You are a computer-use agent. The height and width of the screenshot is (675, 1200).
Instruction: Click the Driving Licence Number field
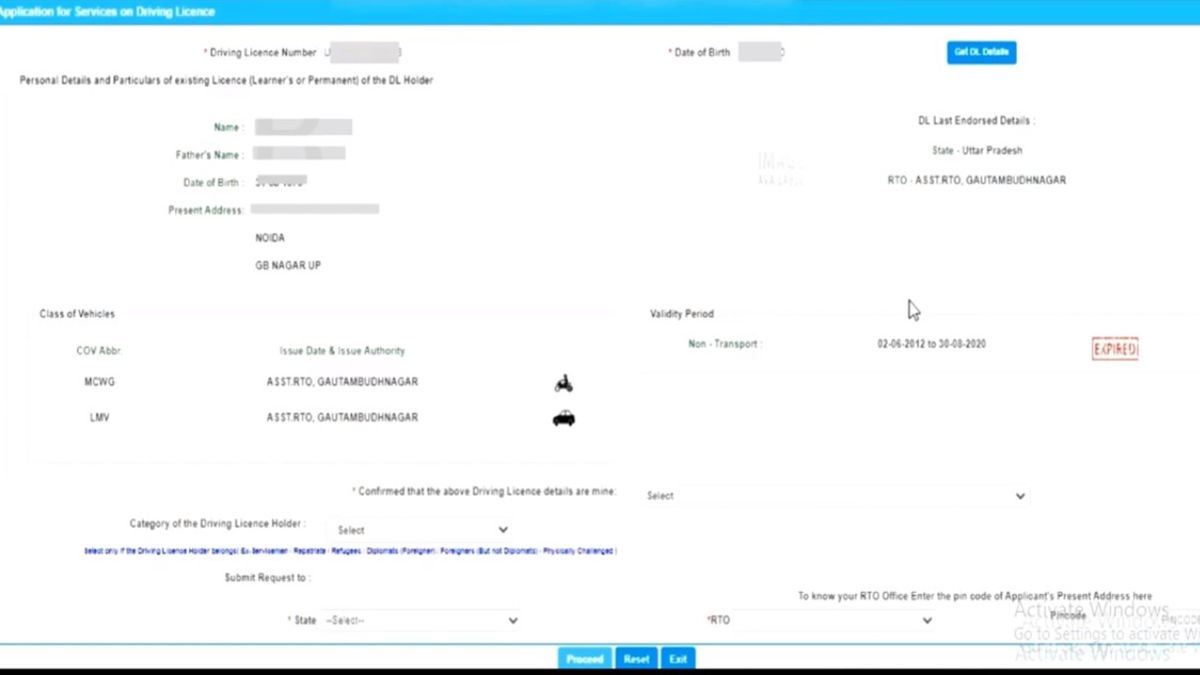pos(364,52)
